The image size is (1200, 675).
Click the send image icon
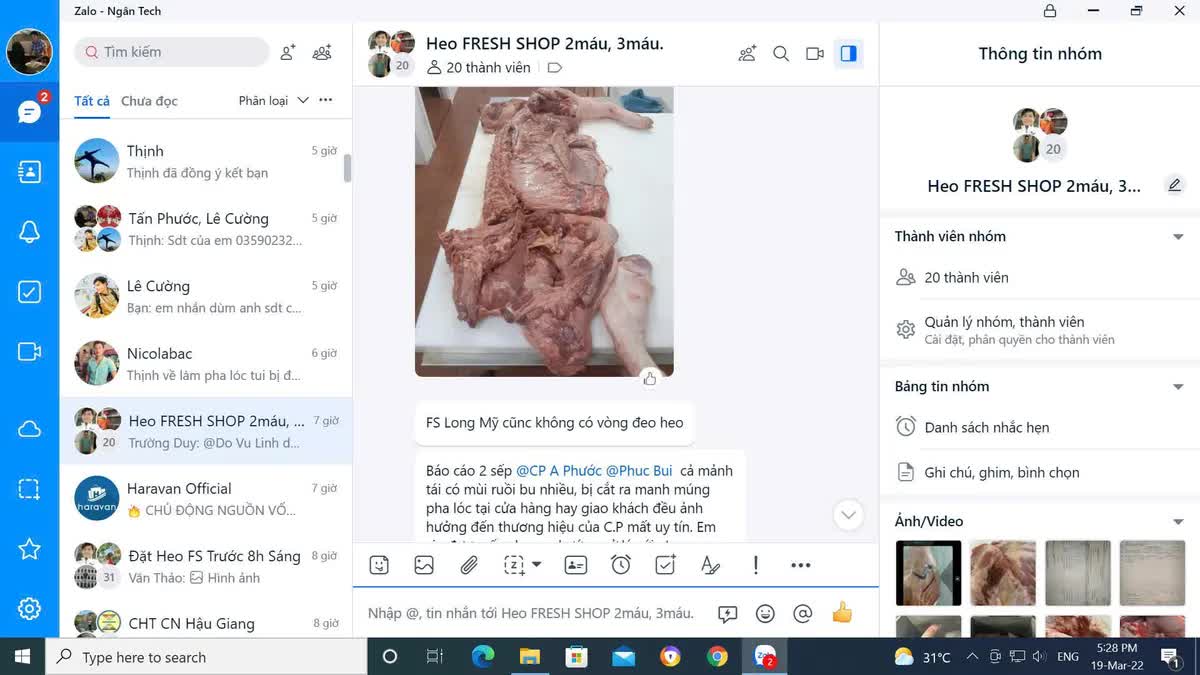424,565
